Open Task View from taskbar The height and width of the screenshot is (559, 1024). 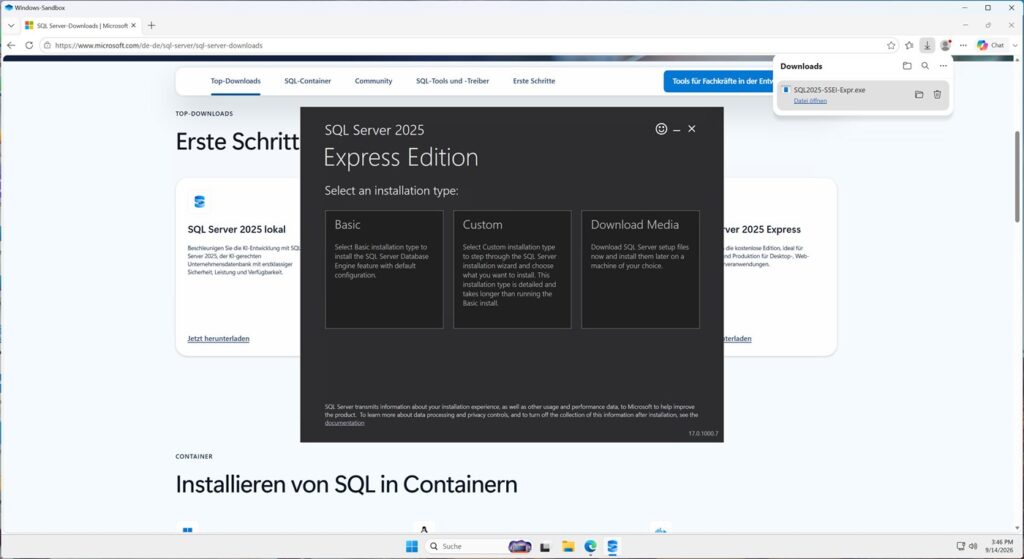545,547
